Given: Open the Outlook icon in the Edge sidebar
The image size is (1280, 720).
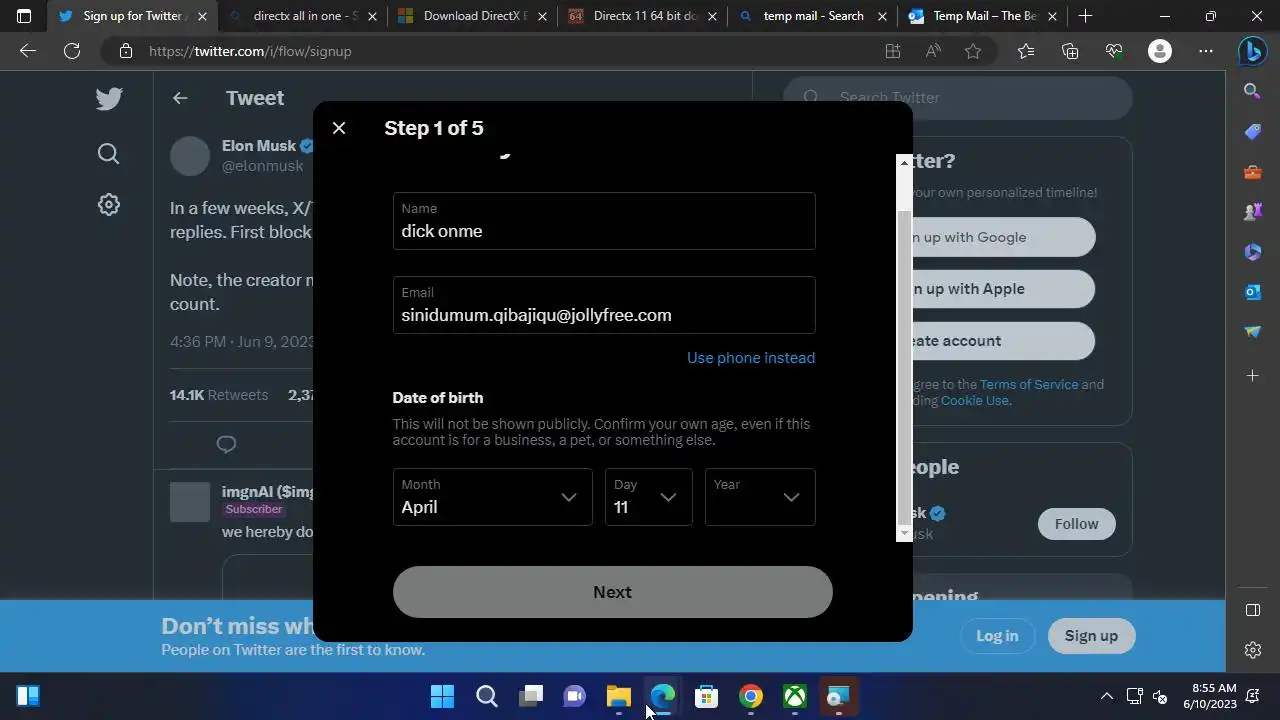Looking at the screenshot, I should [1253, 292].
